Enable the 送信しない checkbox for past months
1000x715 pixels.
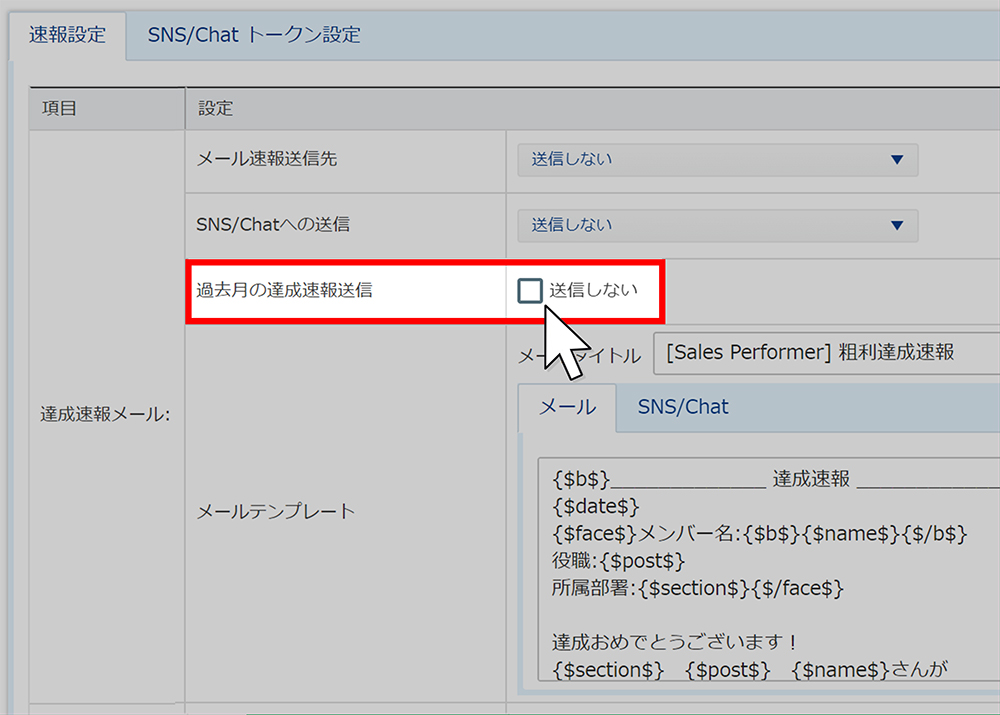coord(529,291)
